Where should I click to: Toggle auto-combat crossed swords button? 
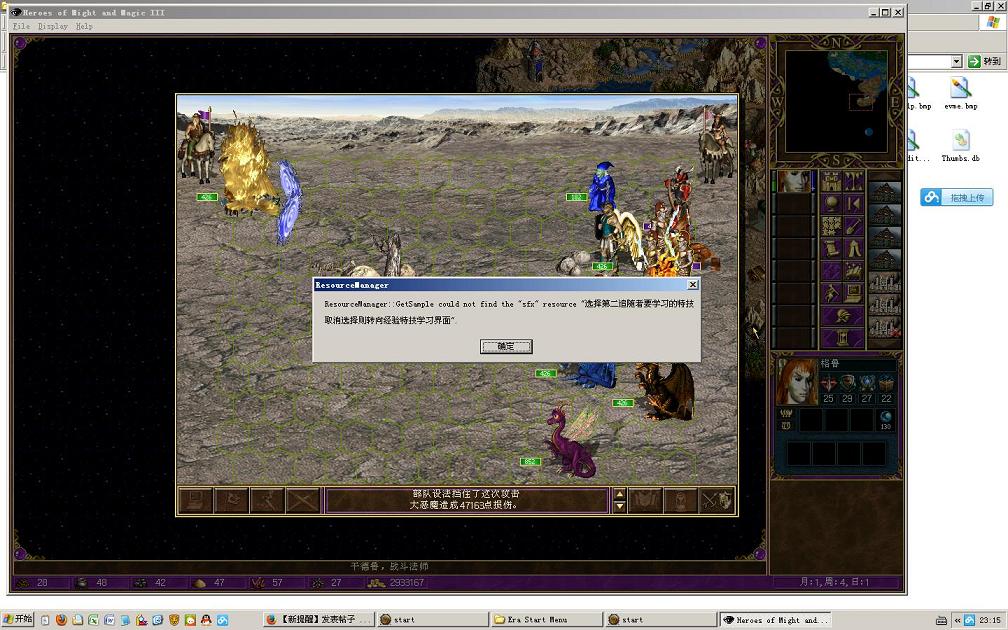(x=303, y=501)
